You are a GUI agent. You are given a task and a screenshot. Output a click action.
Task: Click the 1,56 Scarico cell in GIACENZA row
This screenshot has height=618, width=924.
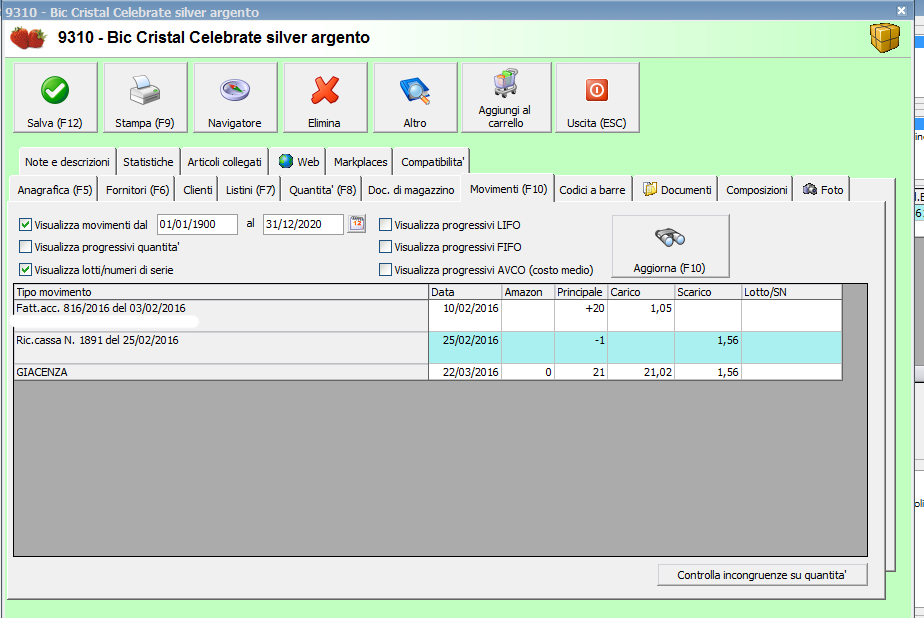(x=708, y=372)
